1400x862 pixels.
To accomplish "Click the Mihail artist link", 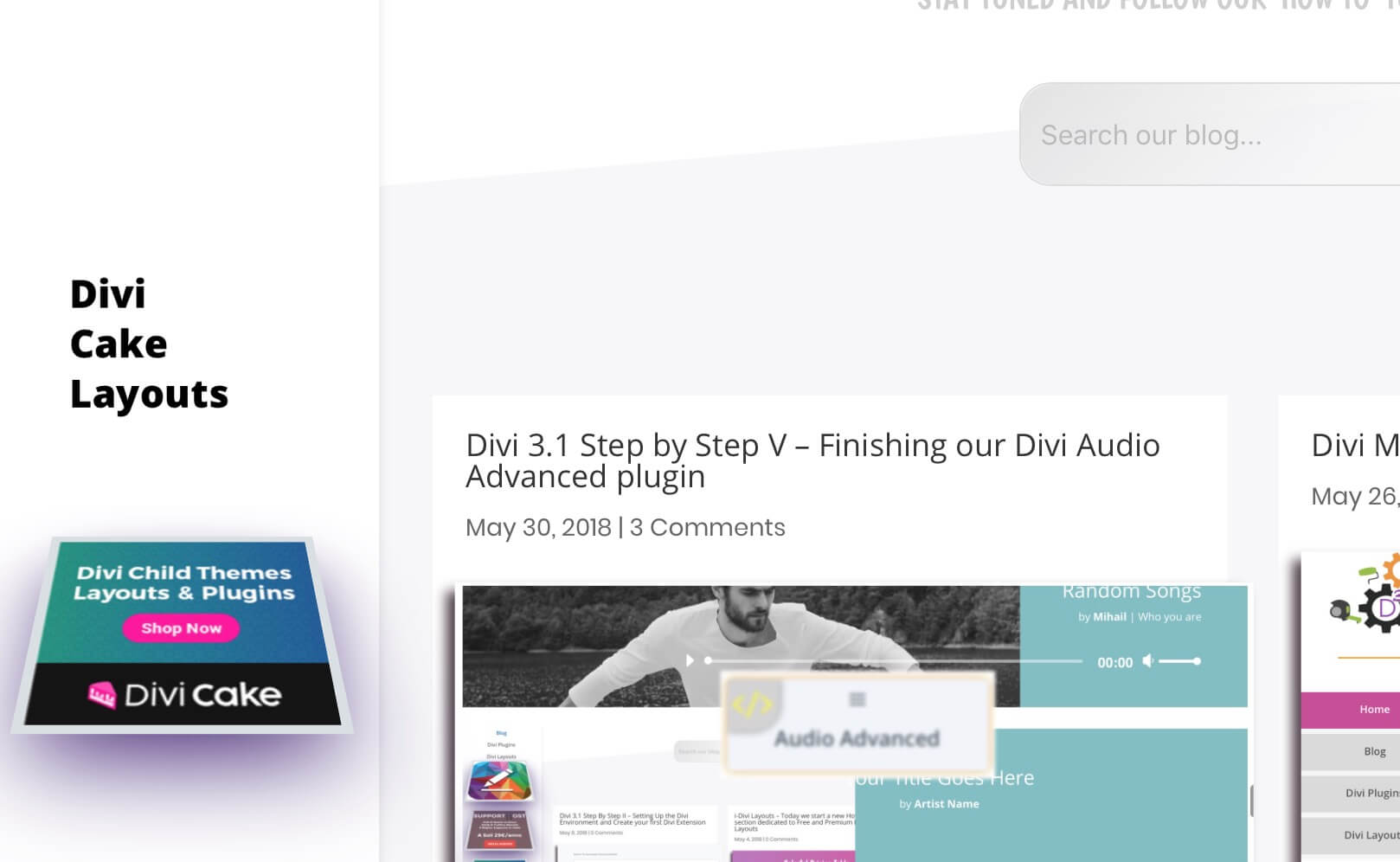I will [x=1109, y=617].
